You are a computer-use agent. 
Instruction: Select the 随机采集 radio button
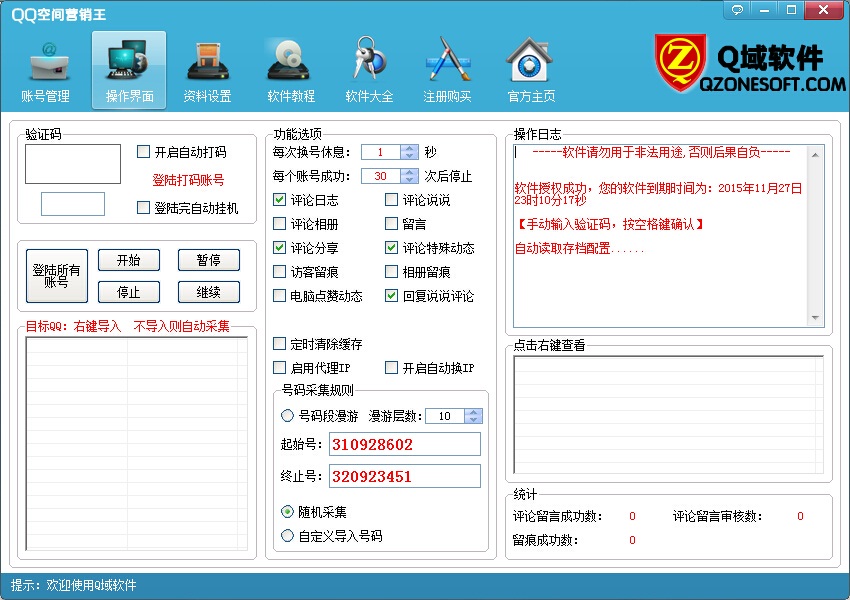point(287,512)
